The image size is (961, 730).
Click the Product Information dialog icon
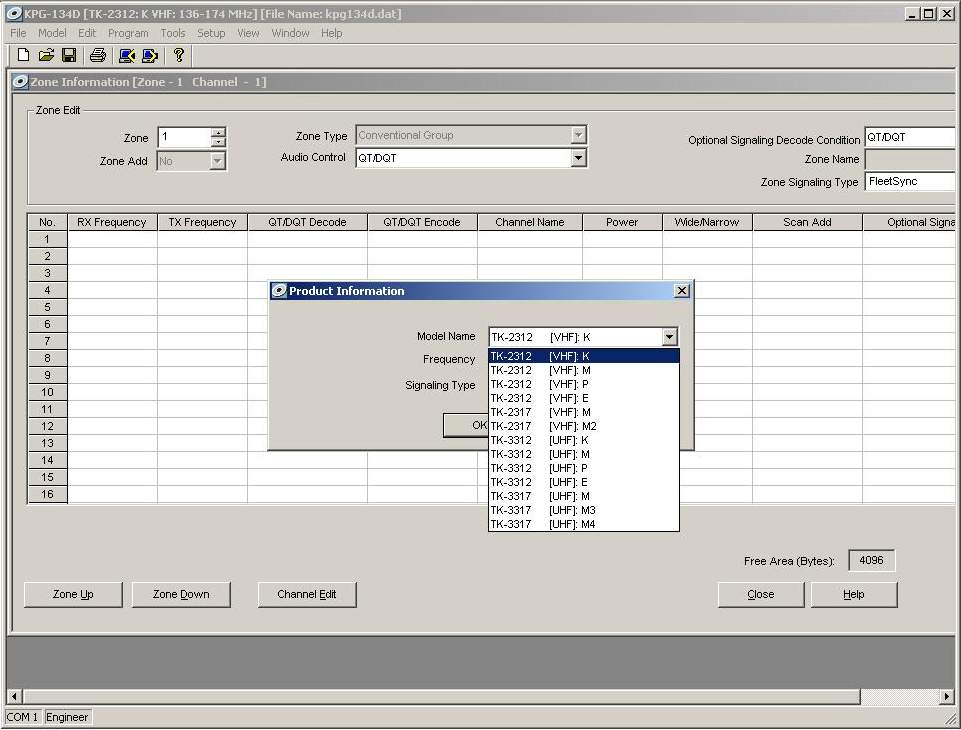(x=279, y=291)
